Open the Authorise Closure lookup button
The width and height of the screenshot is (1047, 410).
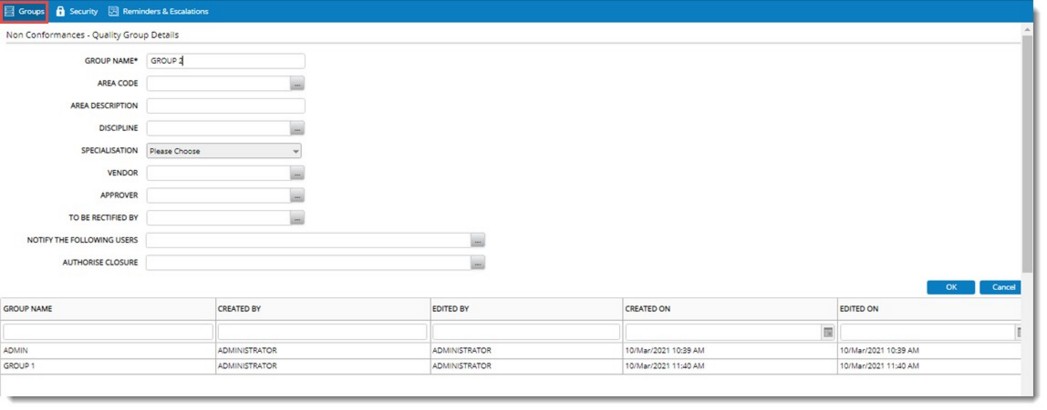coord(478,263)
